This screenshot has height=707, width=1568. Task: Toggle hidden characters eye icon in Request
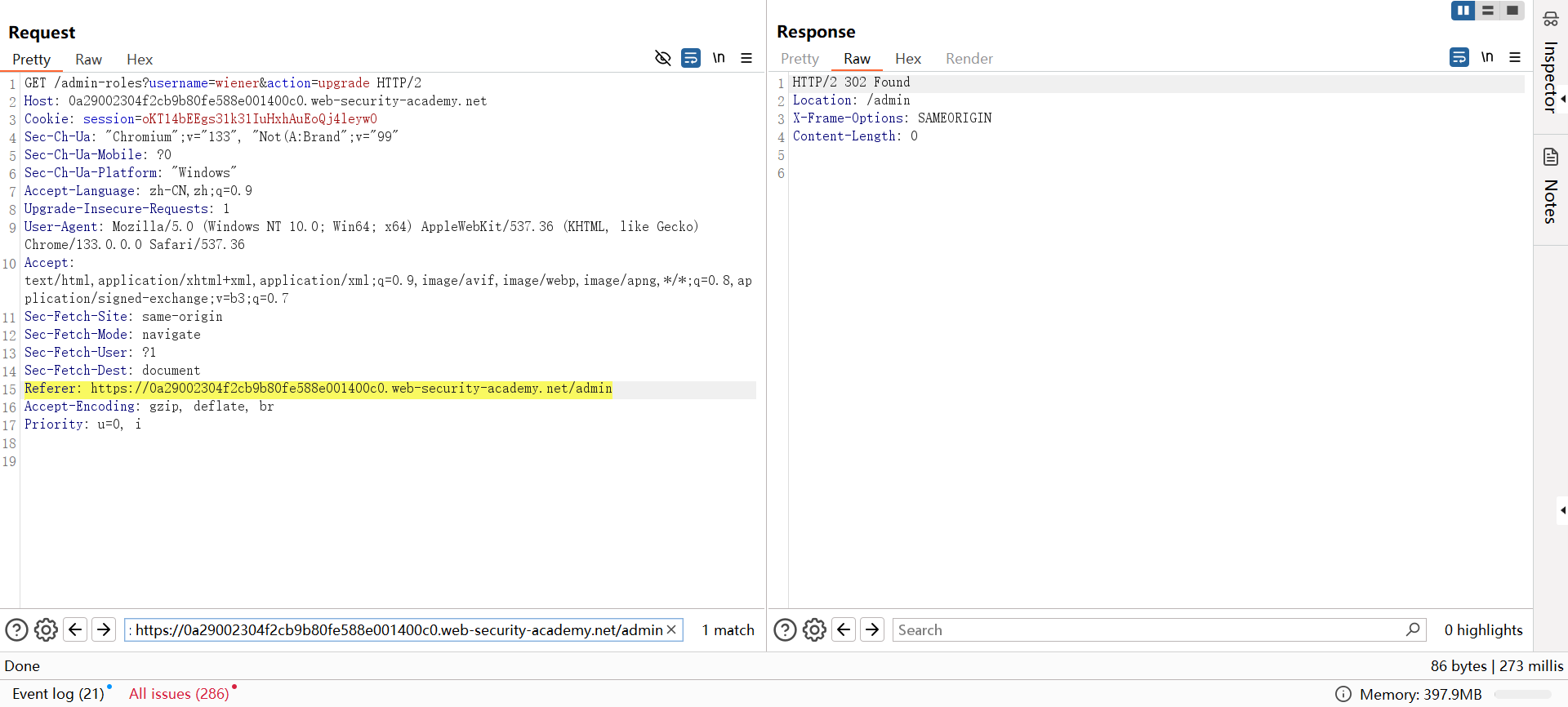(662, 58)
